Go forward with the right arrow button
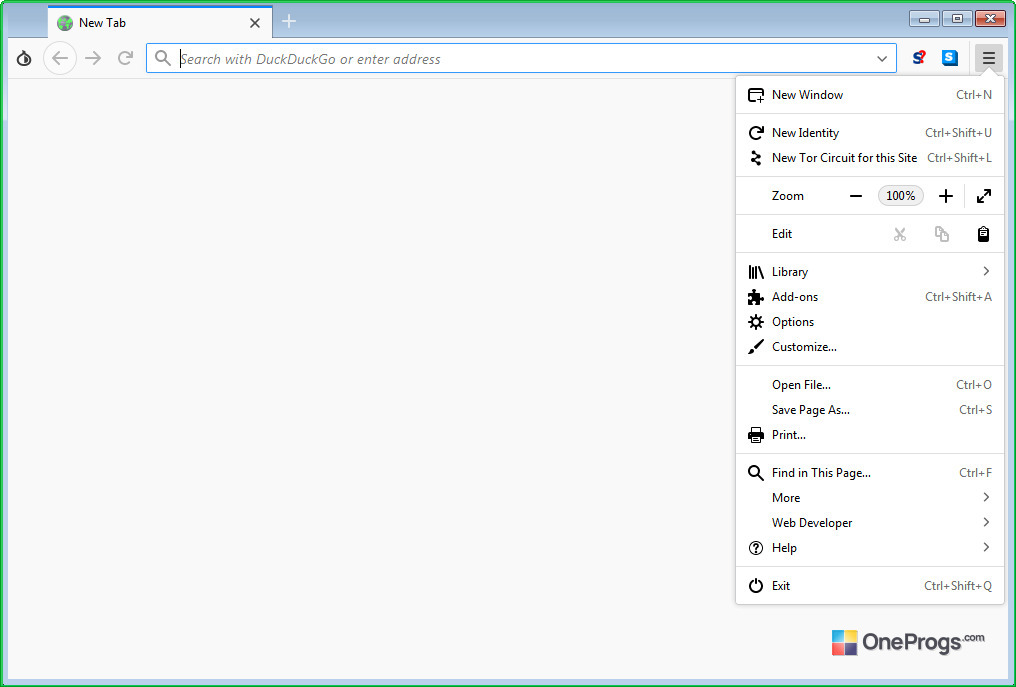 pos(93,59)
